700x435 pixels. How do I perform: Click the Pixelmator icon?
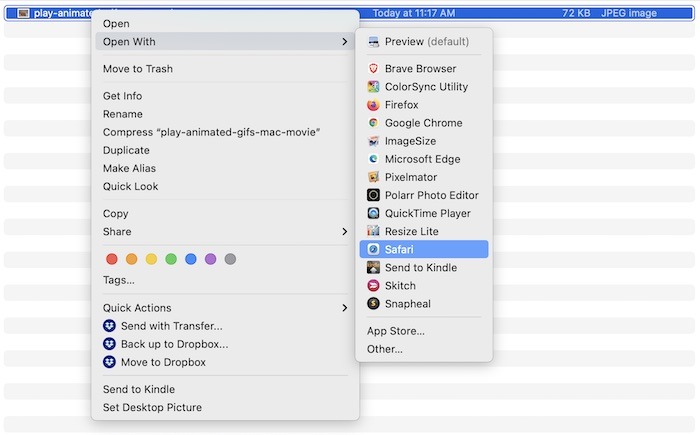pyautogui.click(x=373, y=177)
